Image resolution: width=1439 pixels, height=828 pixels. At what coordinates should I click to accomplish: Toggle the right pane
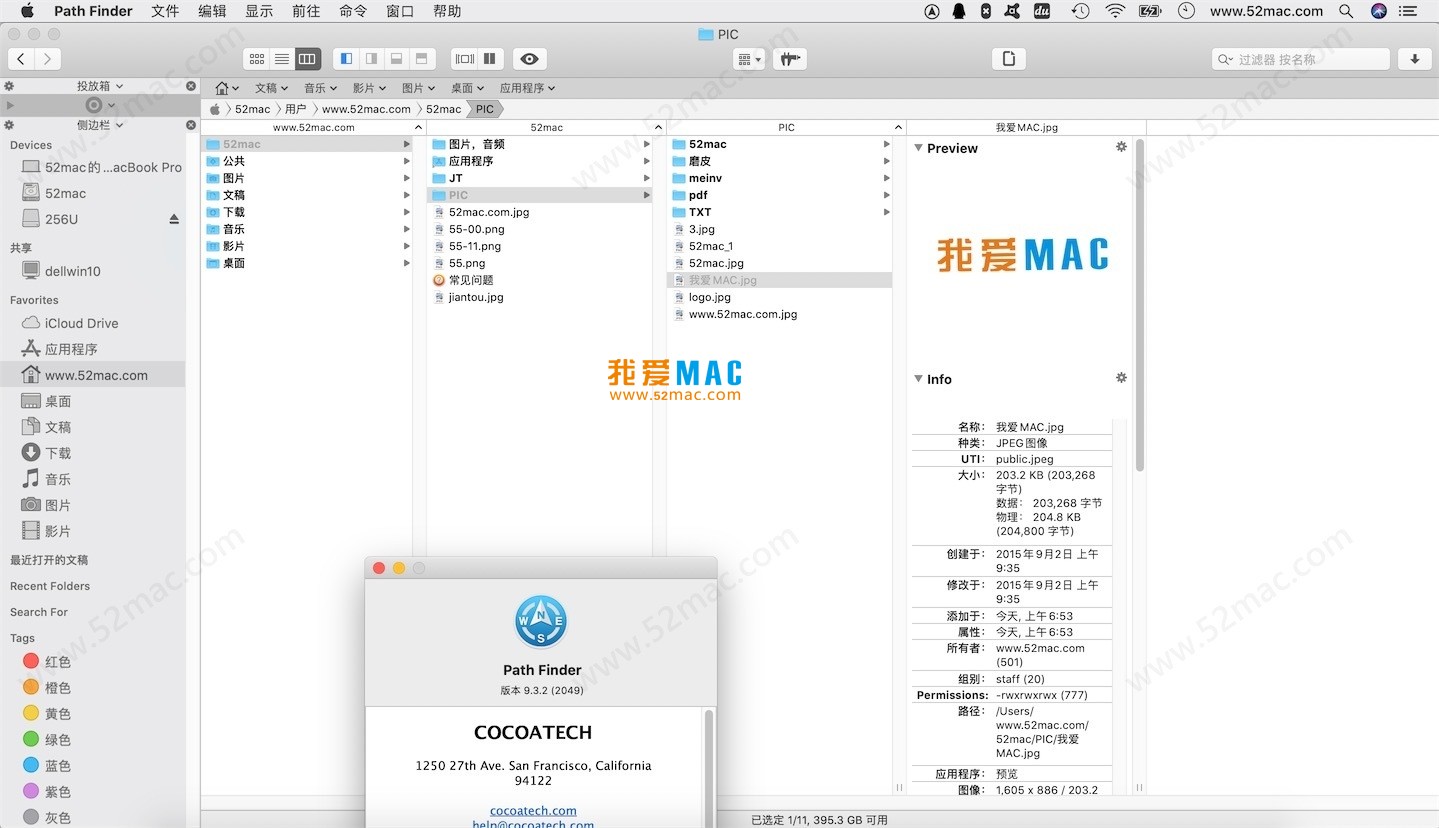coord(371,59)
